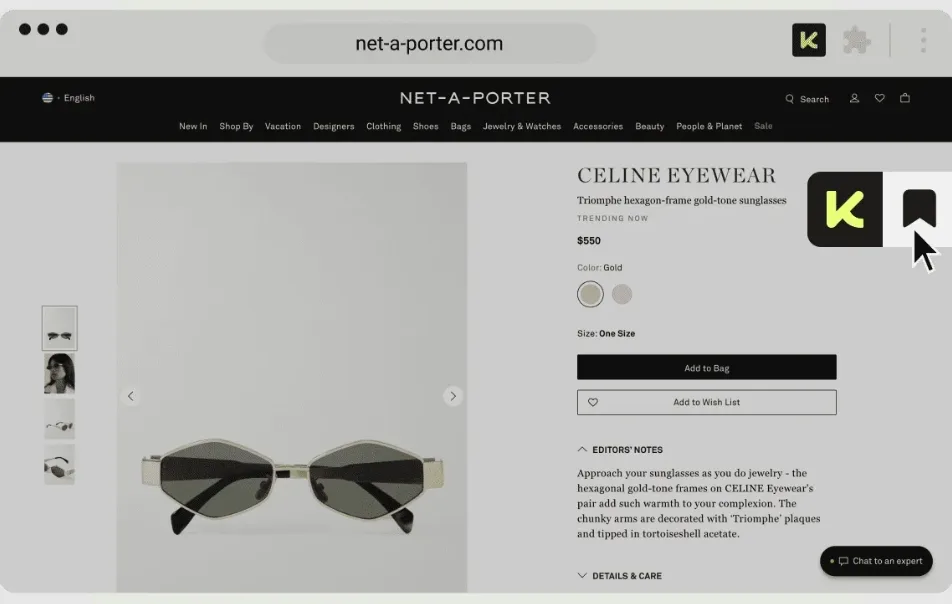Show next product image with right arrow
The image size is (952, 604).
[x=453, y=396]
